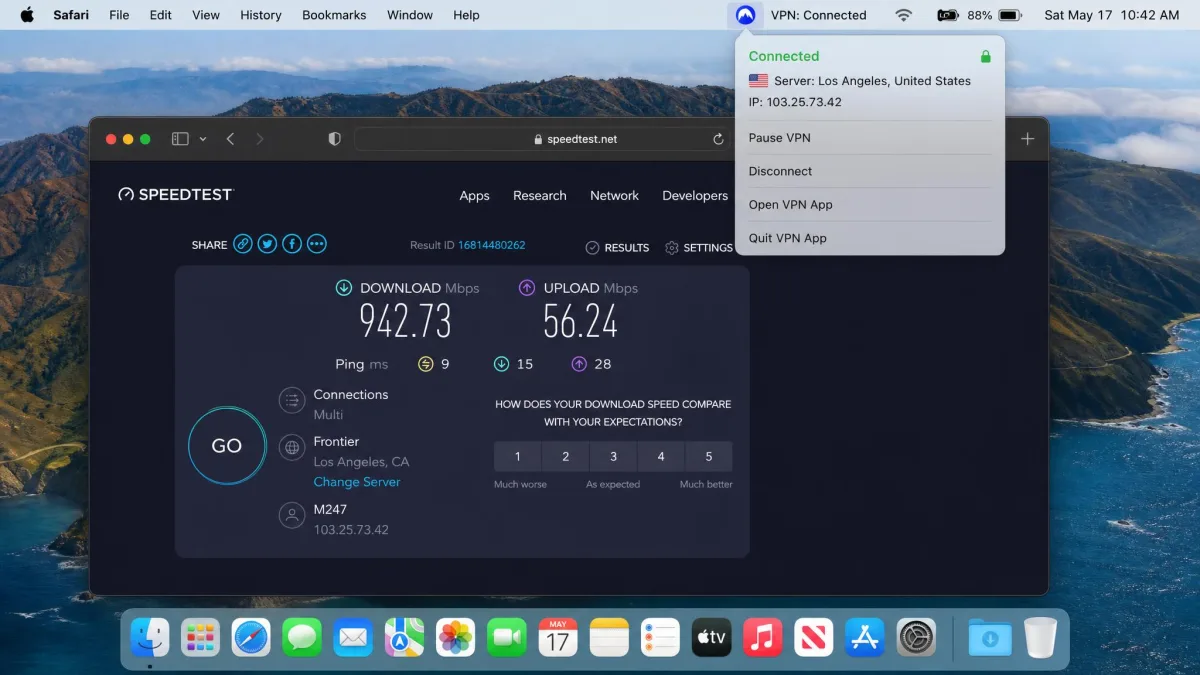Viewport: 1200px width, 675px height.
Task: Click the privacy shield icon in Safari
Action: click(335, 139)
